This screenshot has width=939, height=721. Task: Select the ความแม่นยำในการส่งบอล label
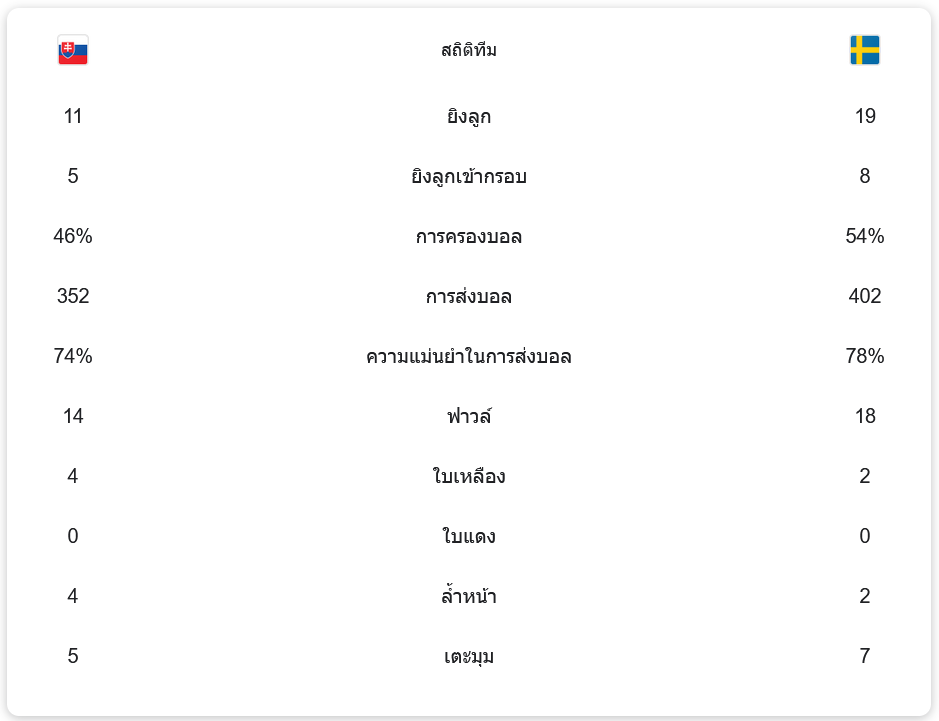(x=468, y=357)
